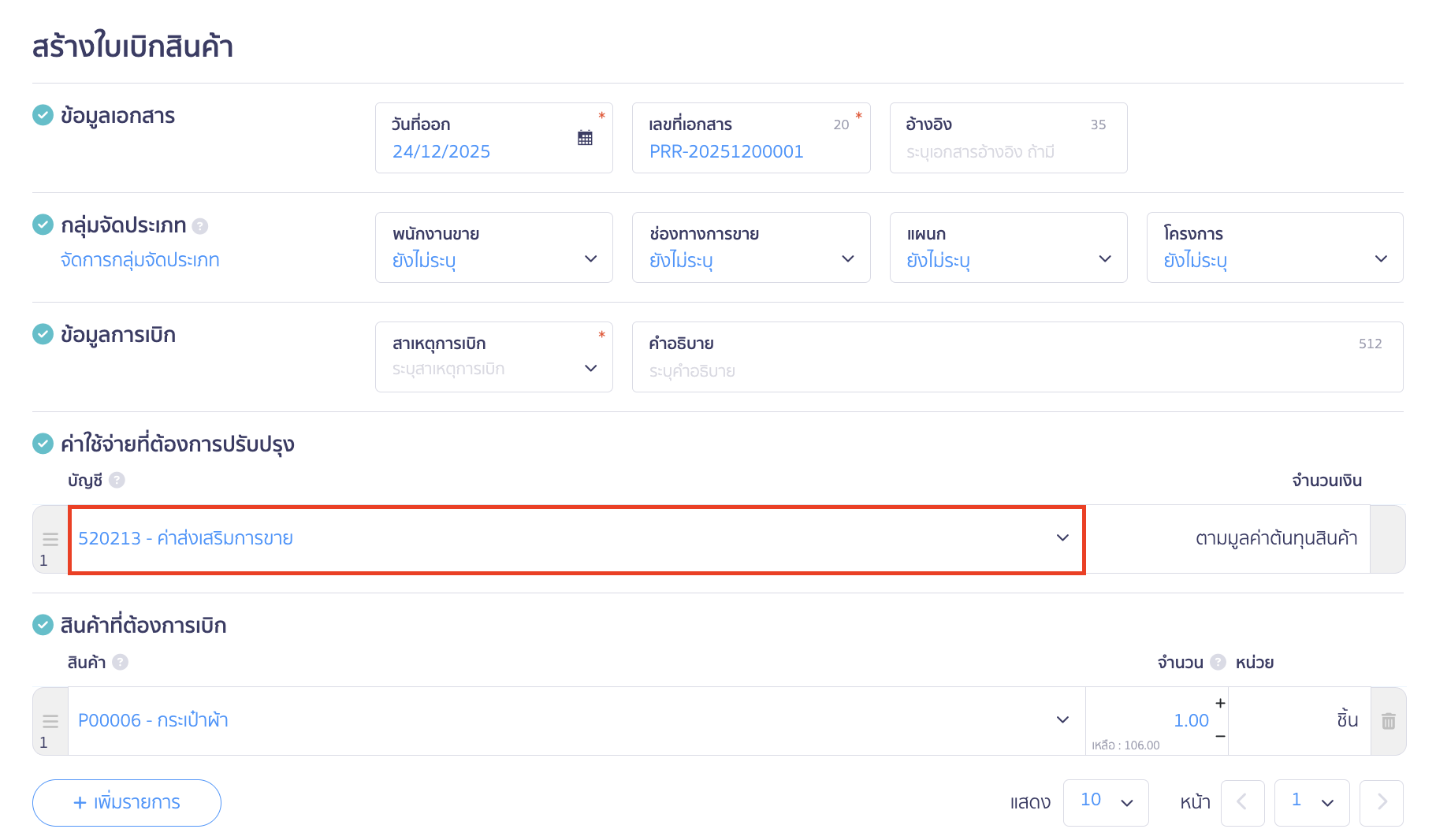Open the calendar date picker icon
Viewport: 1436px width, 840px height.
[585, 138]
